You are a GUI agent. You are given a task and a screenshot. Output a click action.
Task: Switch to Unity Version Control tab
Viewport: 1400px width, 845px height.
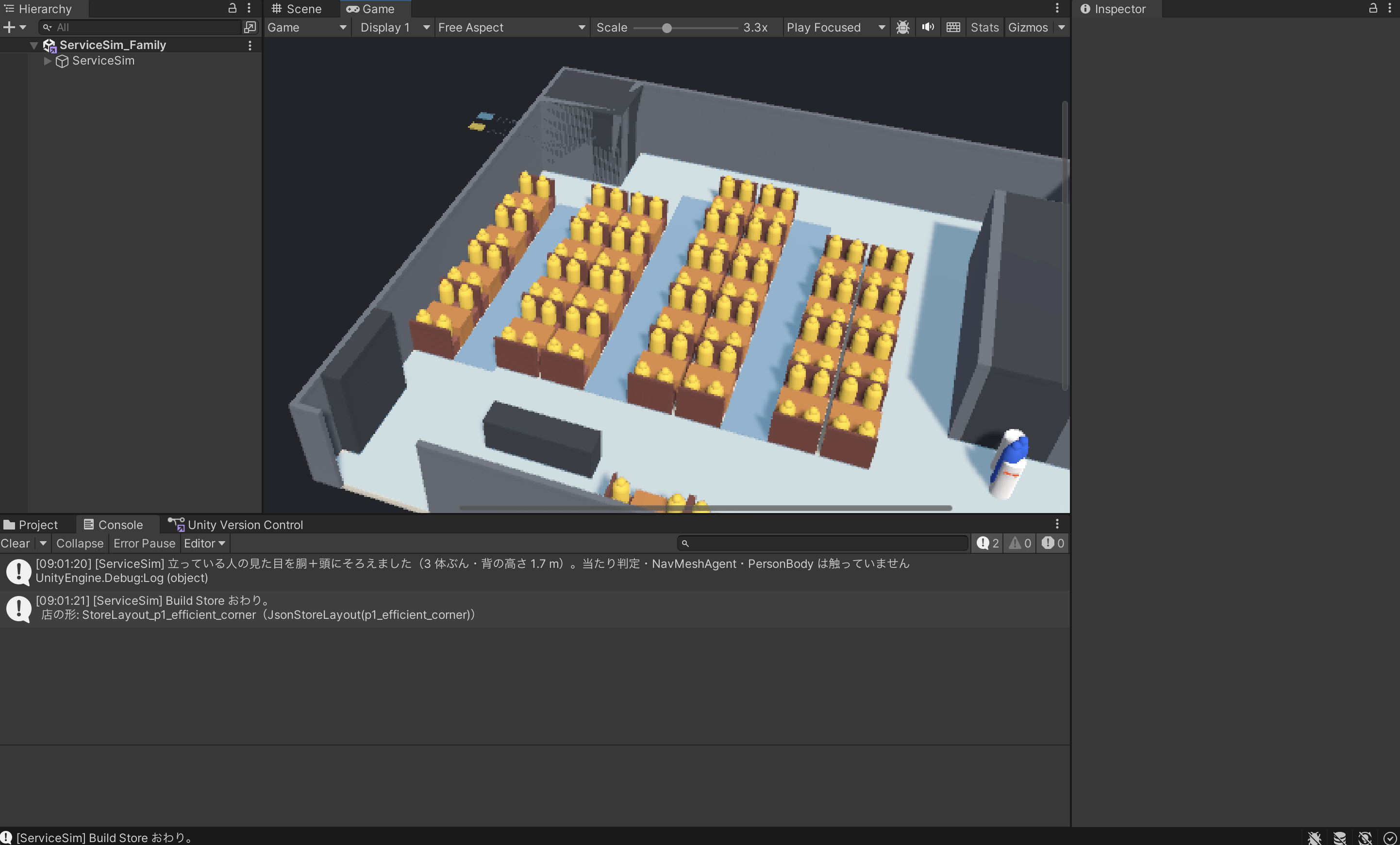(x=236, y=524)
